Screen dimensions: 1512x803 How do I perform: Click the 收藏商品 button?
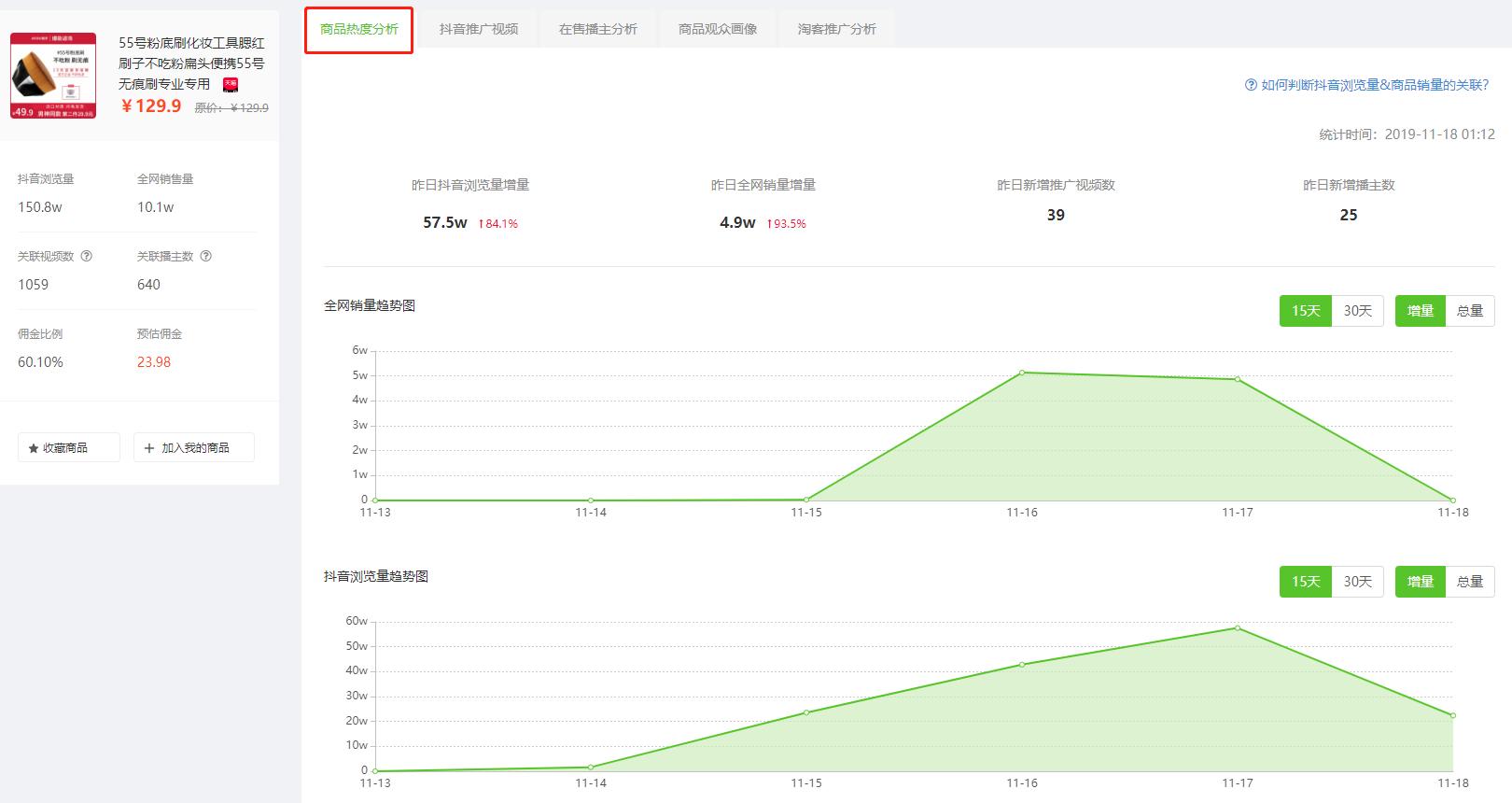(69, 447)
